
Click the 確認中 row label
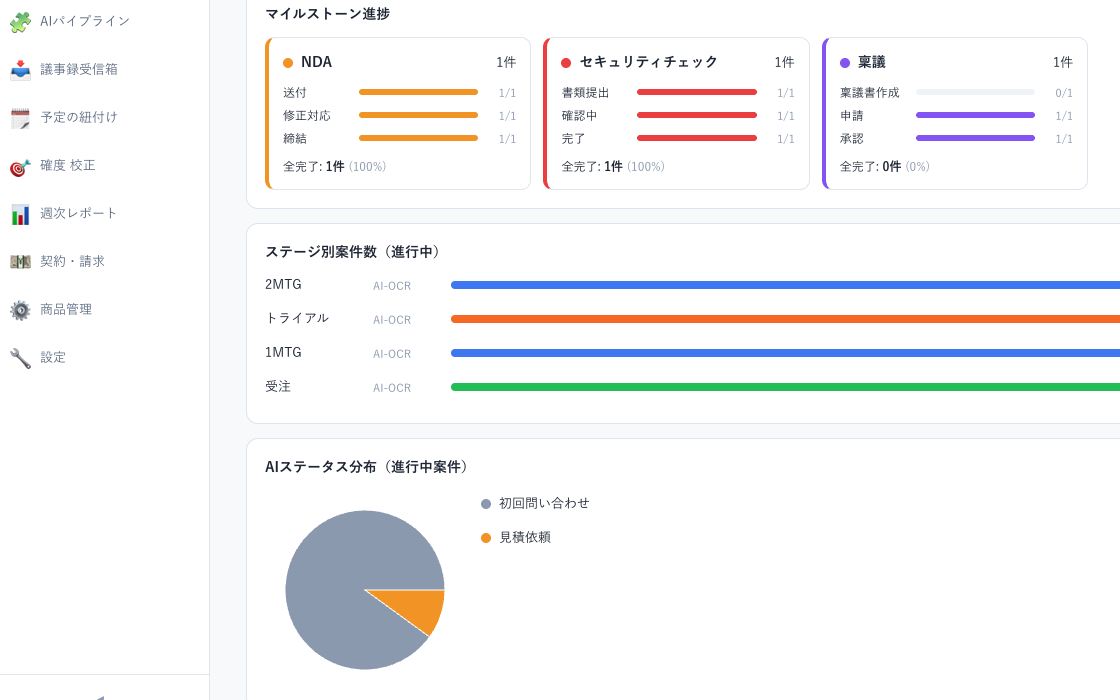pos(579,116)
